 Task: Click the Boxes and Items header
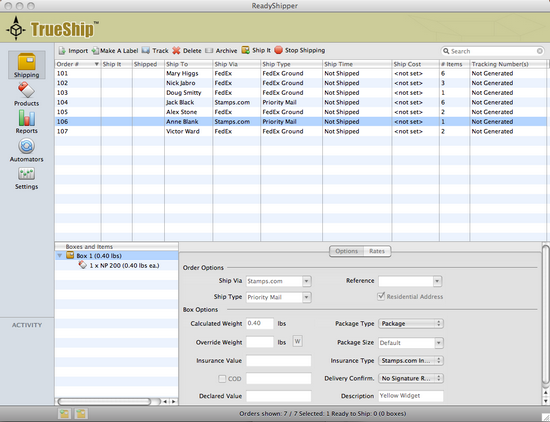coord(116,247)
